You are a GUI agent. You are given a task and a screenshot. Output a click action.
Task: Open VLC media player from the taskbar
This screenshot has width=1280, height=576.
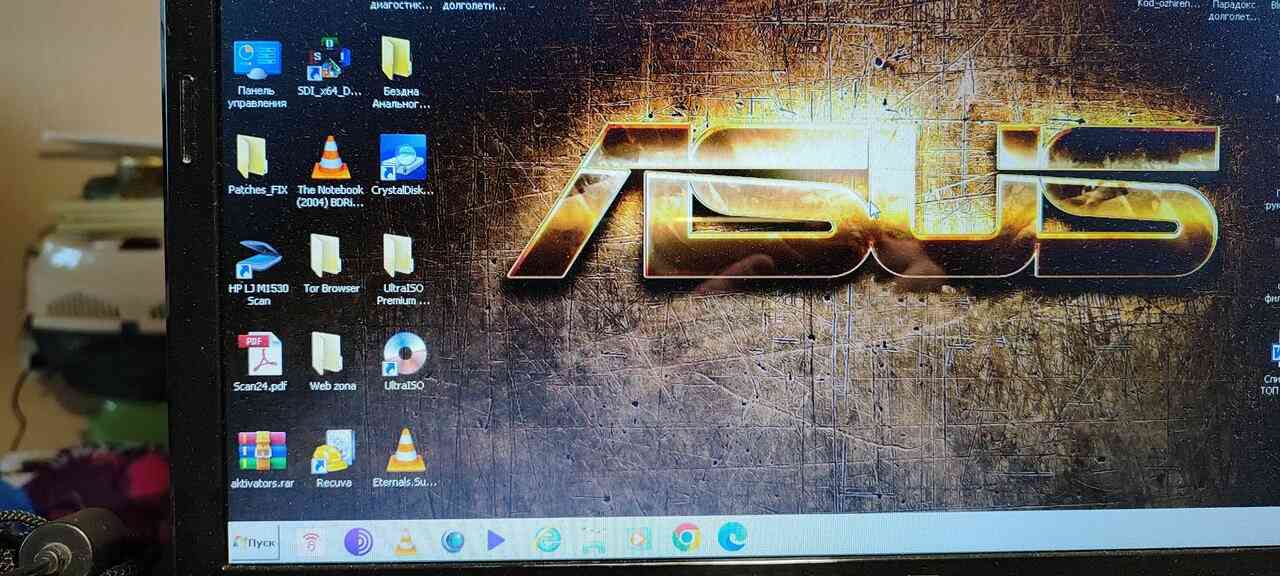(x=405, y=541)
